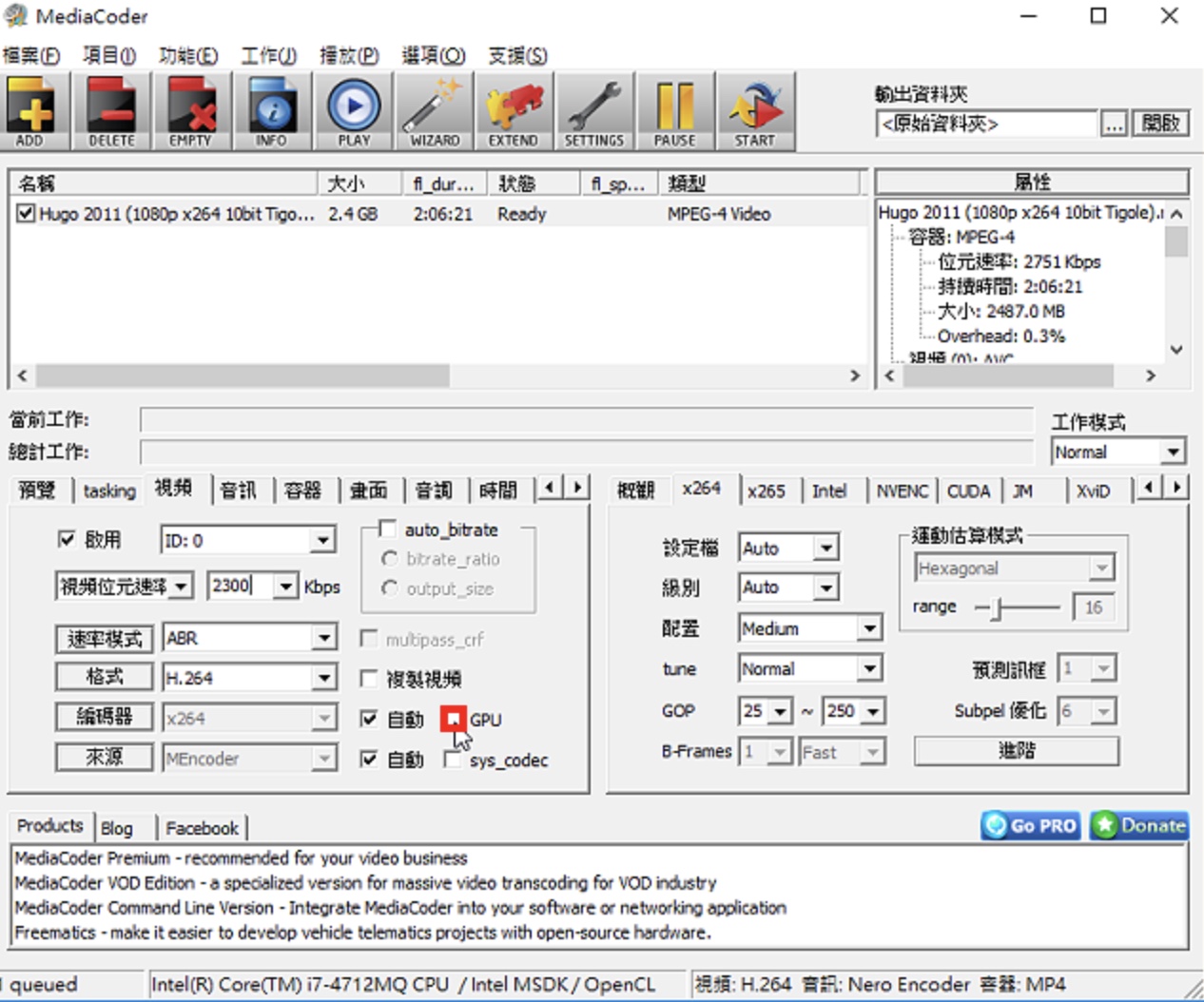Open the ABR rate mode dropdown
Viewport: 1204px width, 1002px height.
click(x=323, y=638)
